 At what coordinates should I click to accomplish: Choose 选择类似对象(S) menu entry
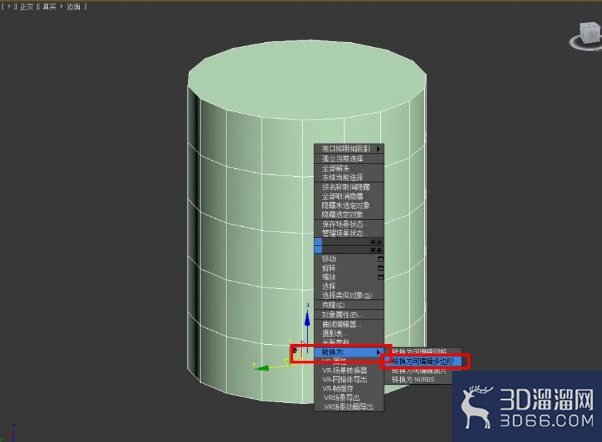tap(349, 295)
